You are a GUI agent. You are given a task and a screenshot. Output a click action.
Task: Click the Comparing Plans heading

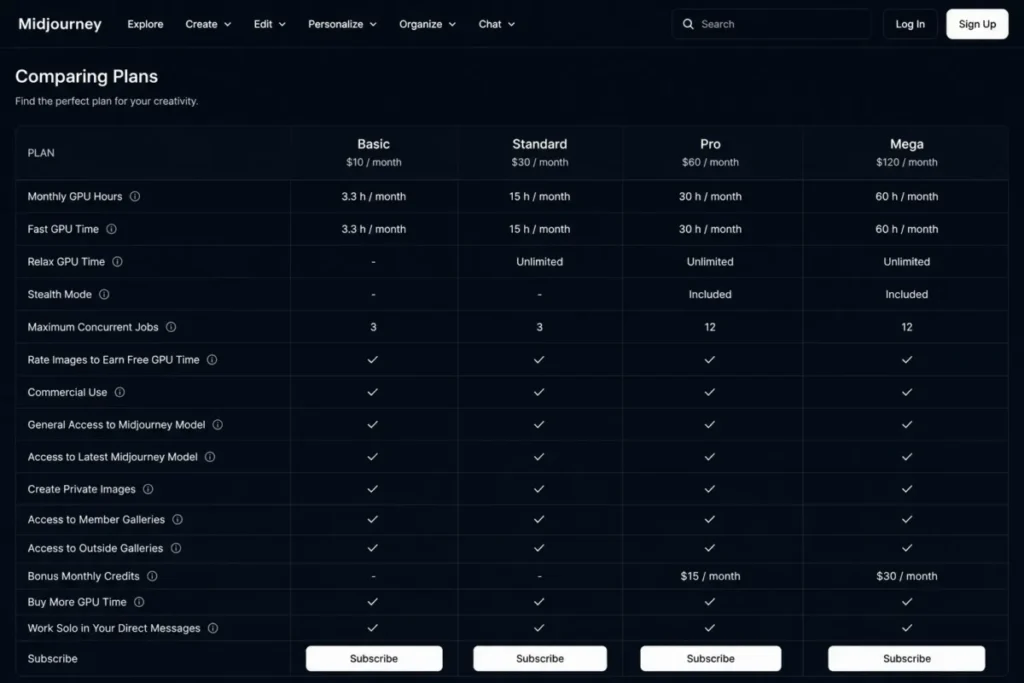(86, 76)
